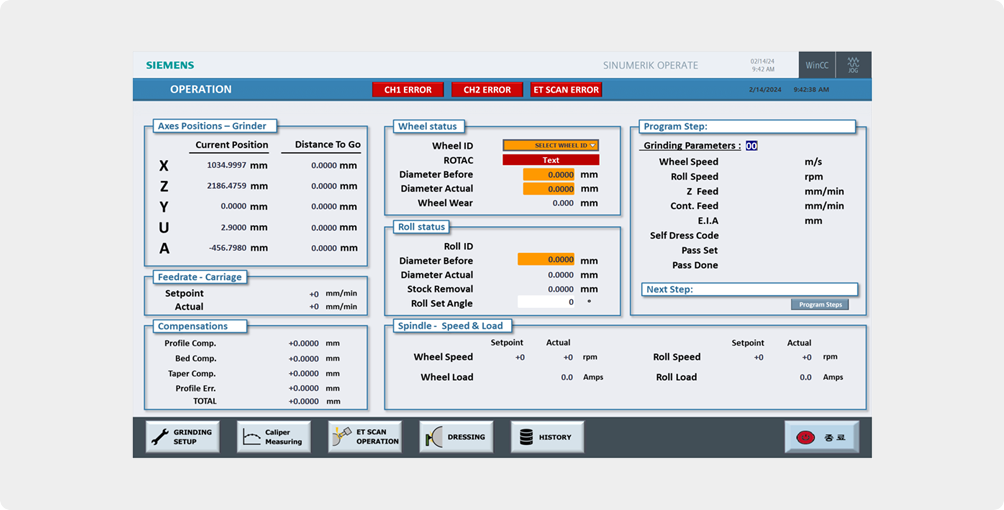Click the Roll Diameter Before orange field
This screenshot has width=1004, height=510.
click(546, 260)
